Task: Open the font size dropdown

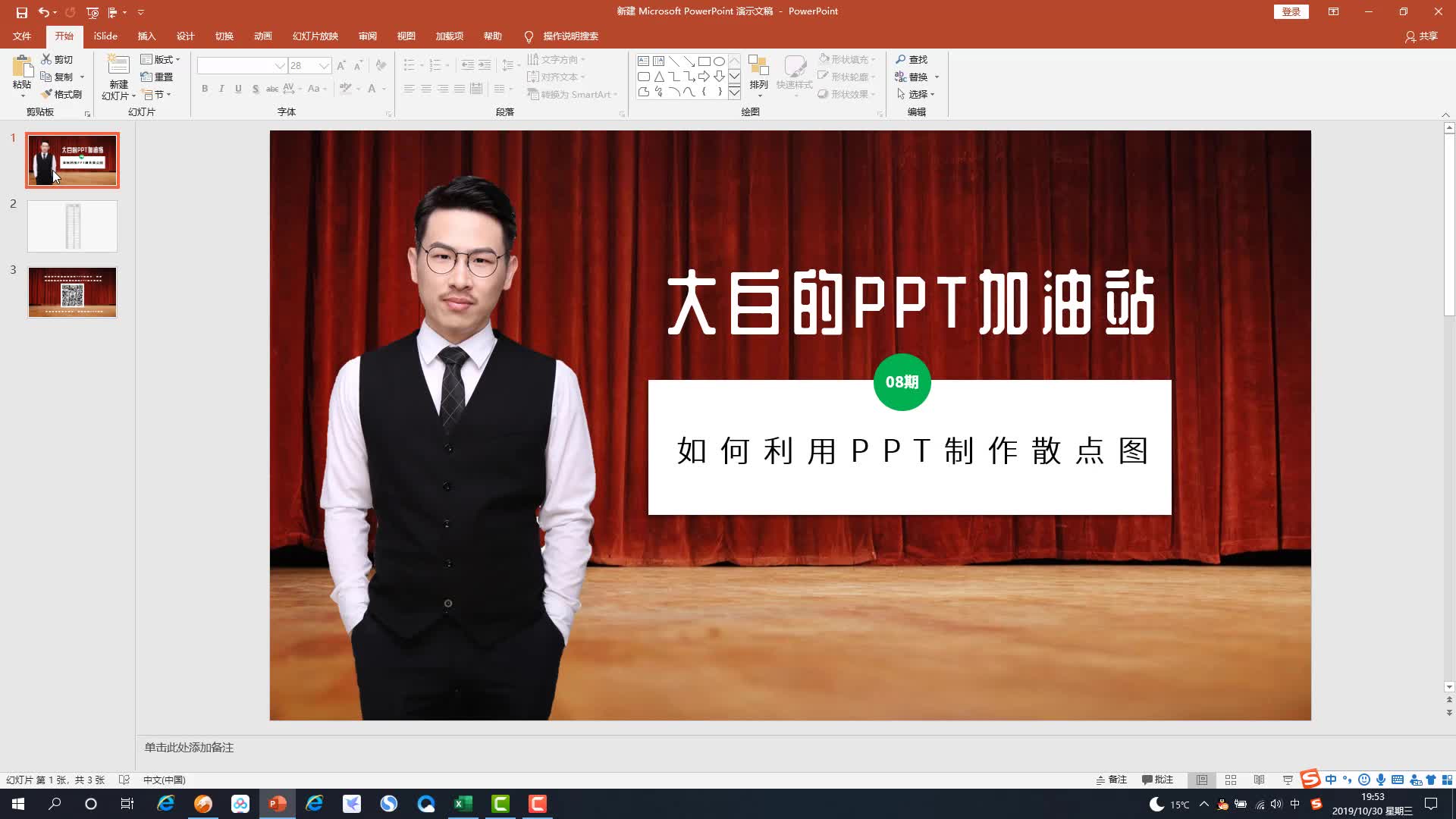Action: tap(325, 65)
